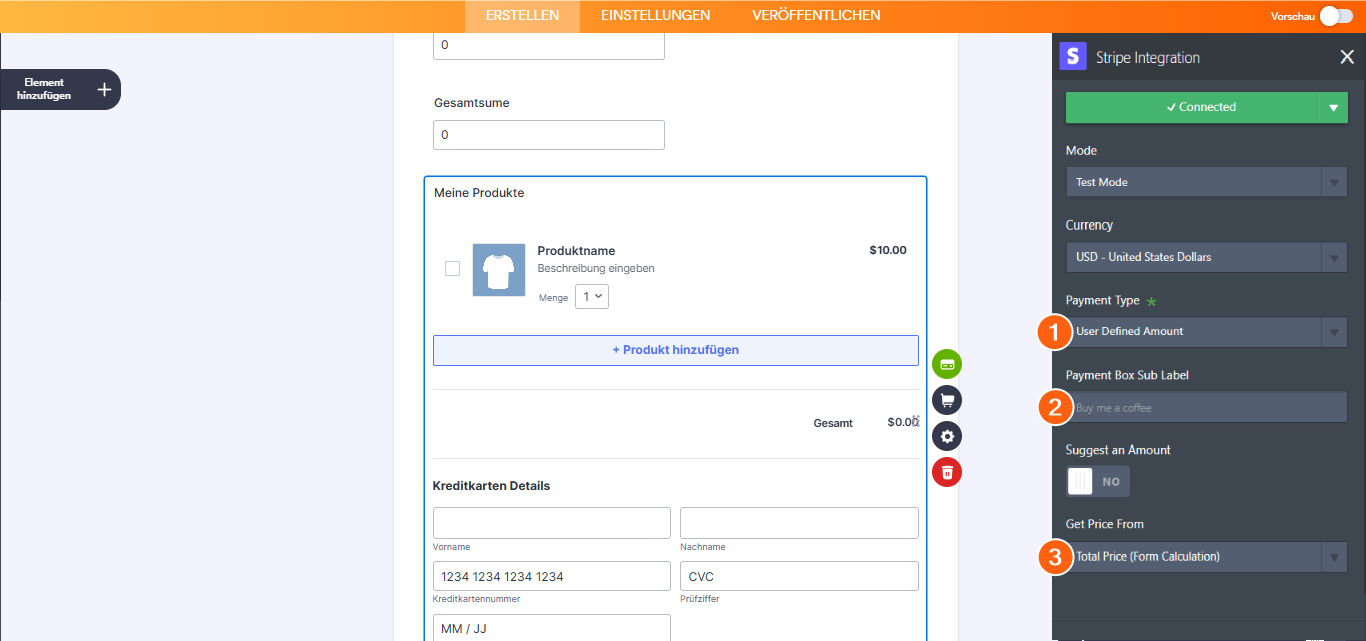Screen dimensions: 1366x641
Task: Click the Nachname input field
Action: click(799, 523)
